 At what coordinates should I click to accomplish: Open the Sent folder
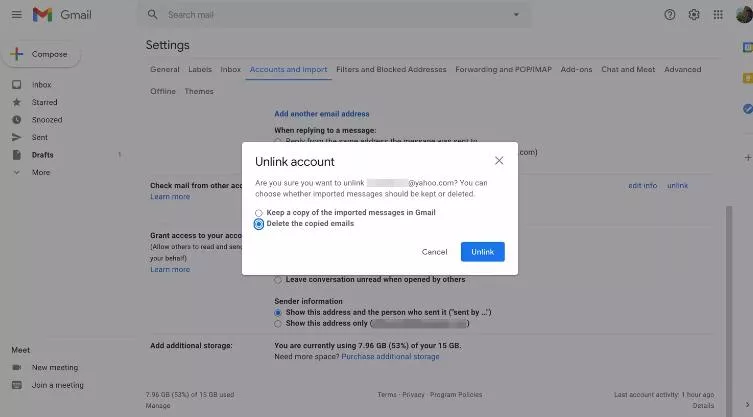point(39,137)
